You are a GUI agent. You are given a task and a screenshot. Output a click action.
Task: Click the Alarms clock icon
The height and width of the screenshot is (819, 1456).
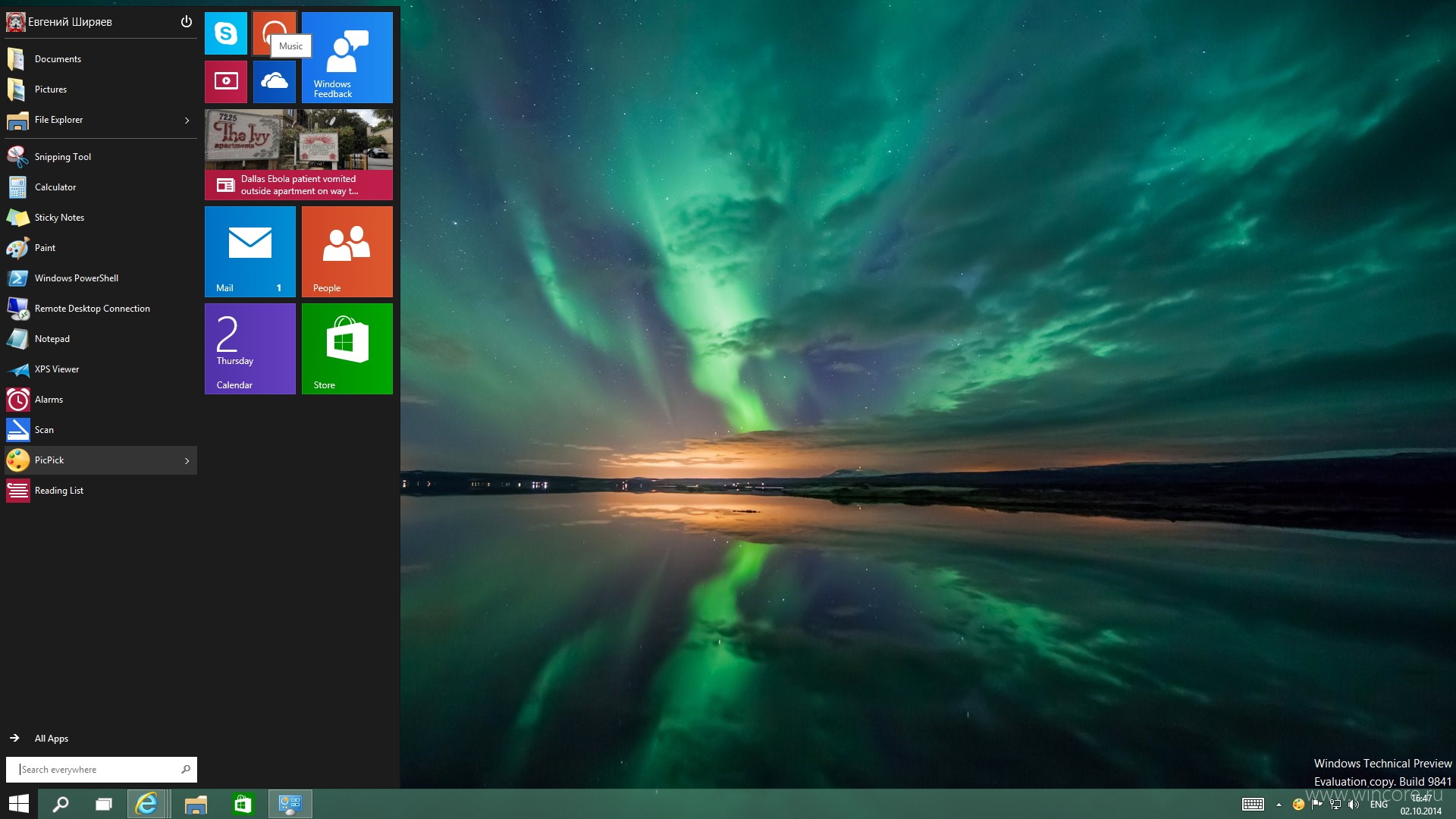coord(17,400)
